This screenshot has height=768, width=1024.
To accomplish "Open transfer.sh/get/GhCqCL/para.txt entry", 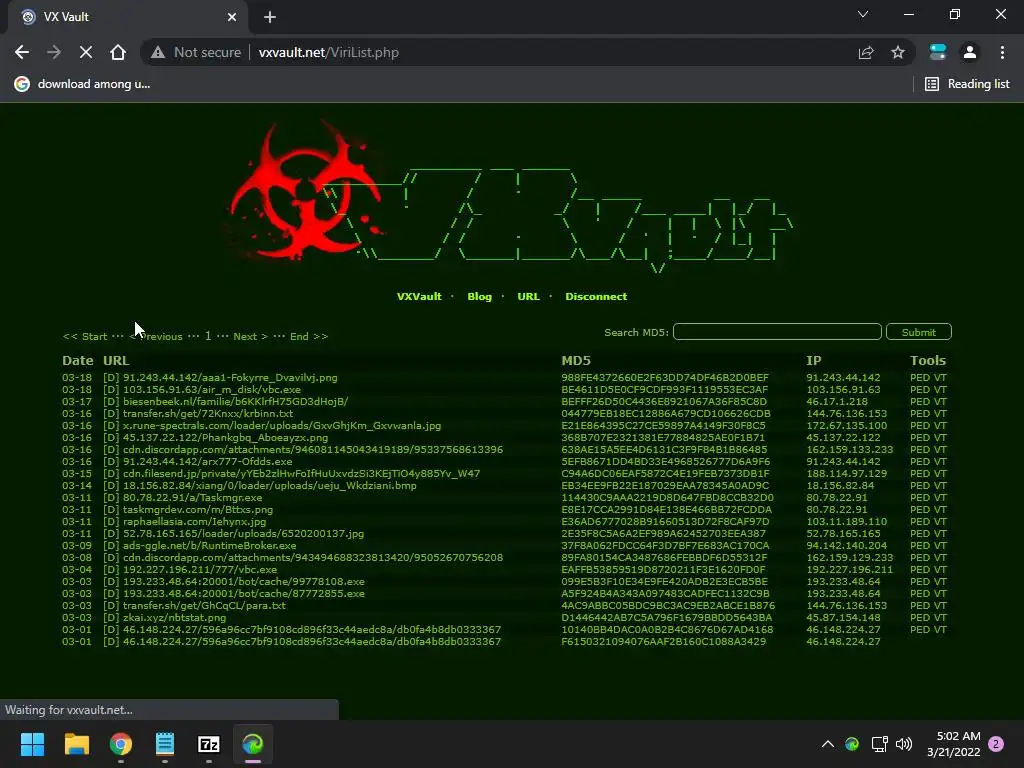I will [x=204, y=605].
